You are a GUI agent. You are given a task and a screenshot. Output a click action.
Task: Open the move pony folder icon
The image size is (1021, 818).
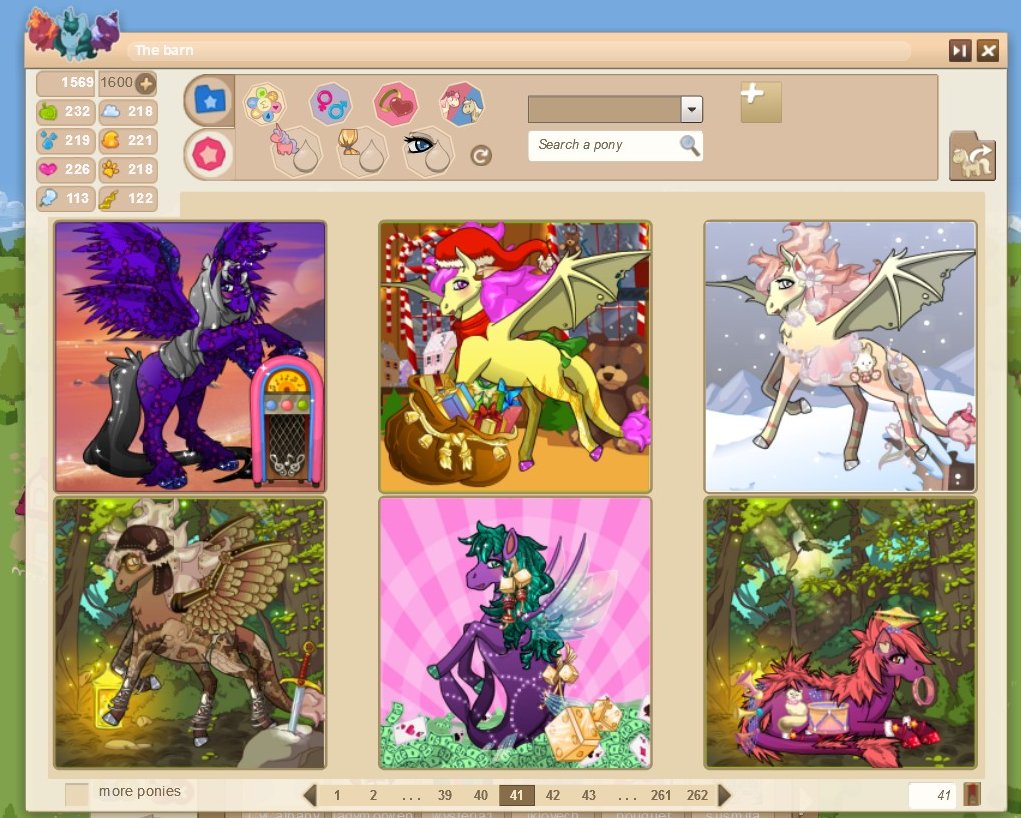972,156
